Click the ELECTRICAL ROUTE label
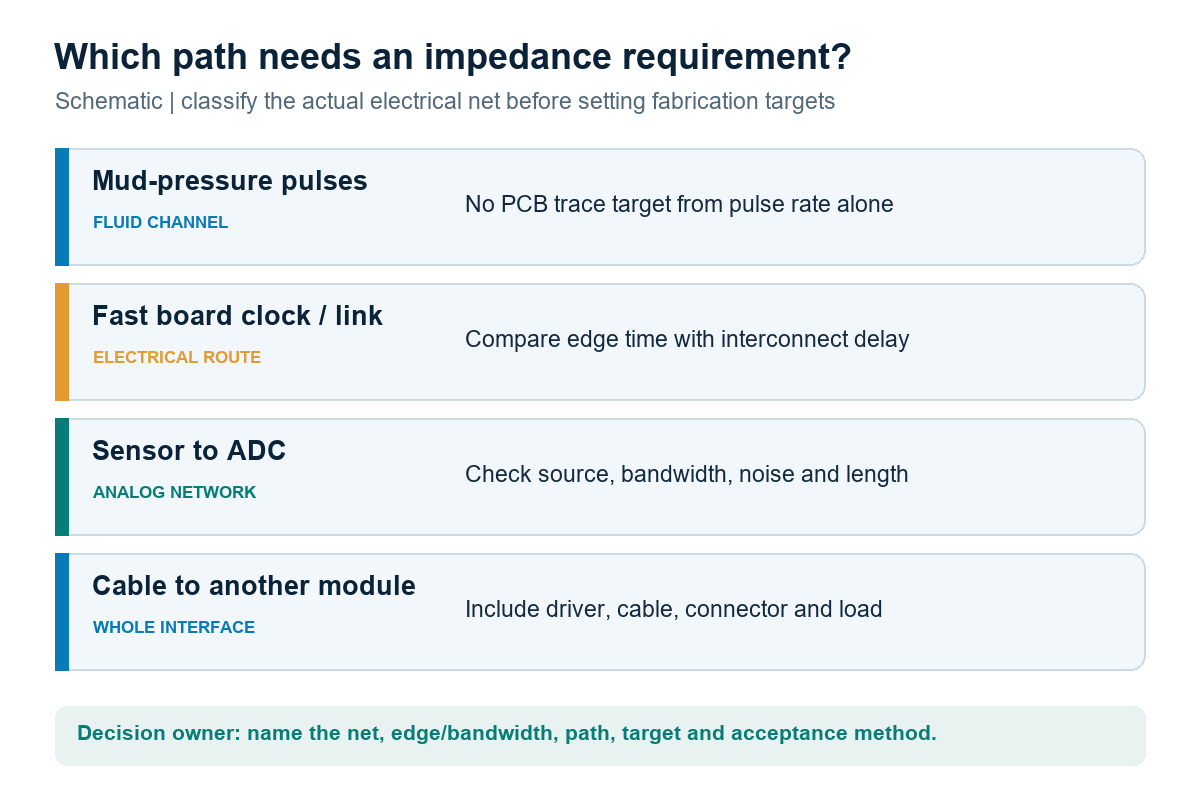The width and height of the screenshot is (1200, 800). point(177,358)
